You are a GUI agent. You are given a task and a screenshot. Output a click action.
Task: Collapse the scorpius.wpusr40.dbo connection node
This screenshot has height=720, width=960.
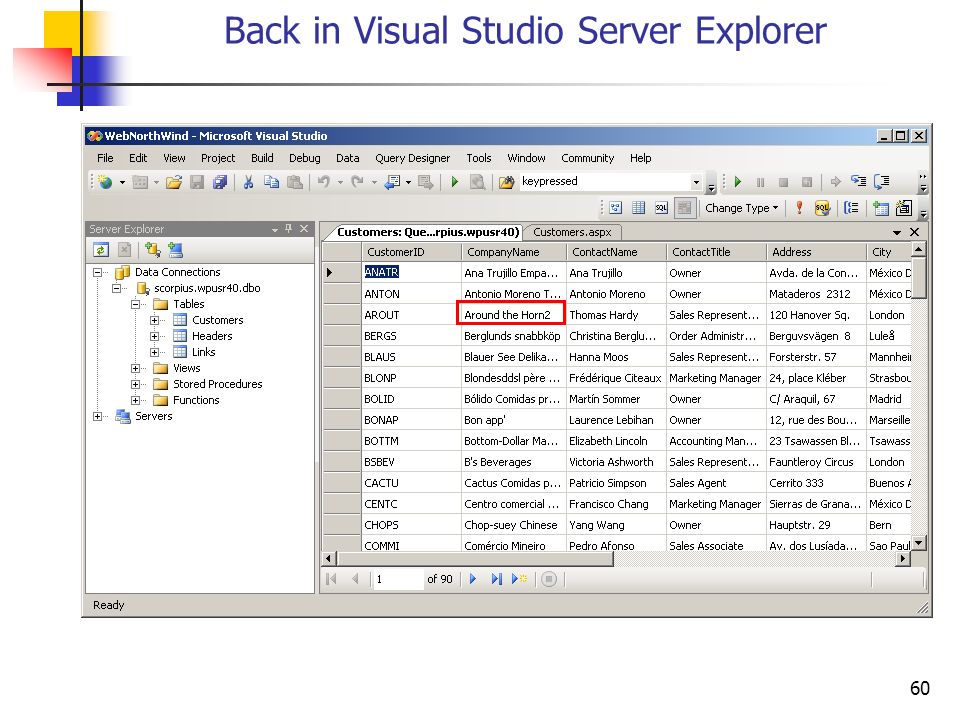(116, 288)
